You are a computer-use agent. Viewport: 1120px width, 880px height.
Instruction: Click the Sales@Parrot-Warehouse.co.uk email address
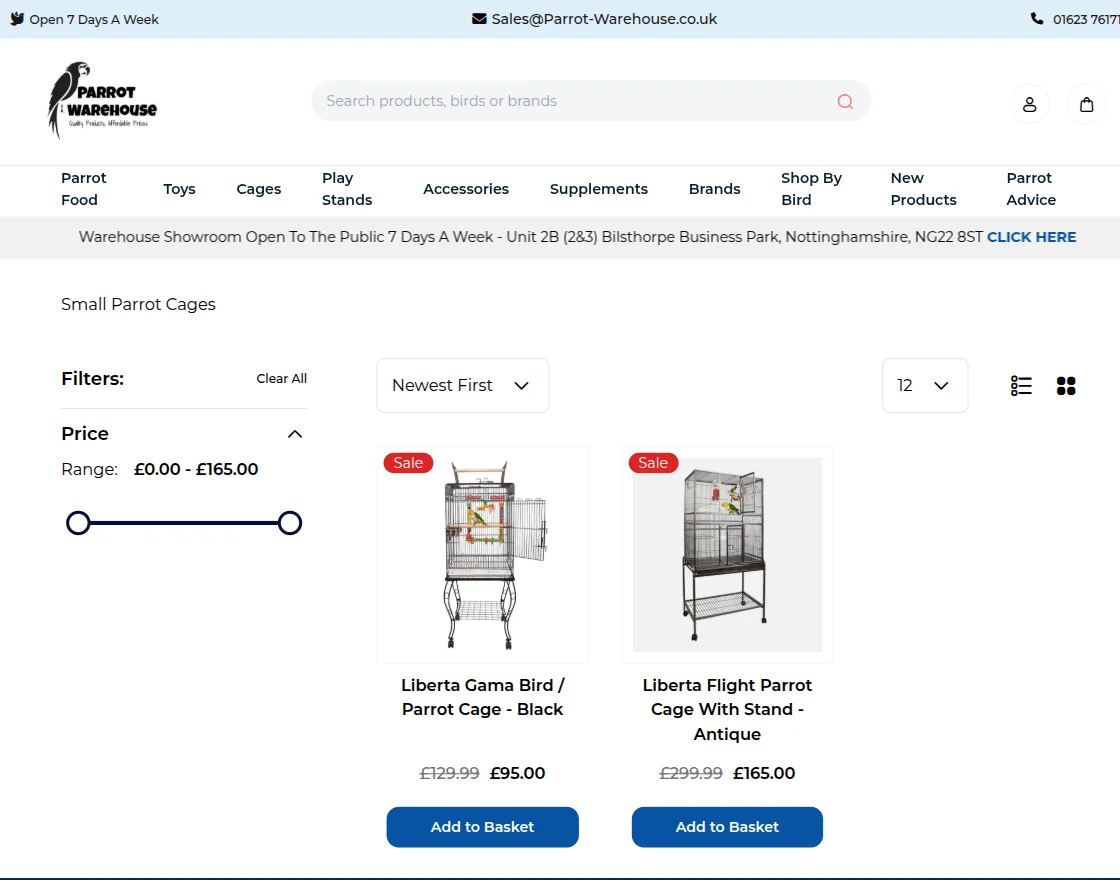click(604, 19)
